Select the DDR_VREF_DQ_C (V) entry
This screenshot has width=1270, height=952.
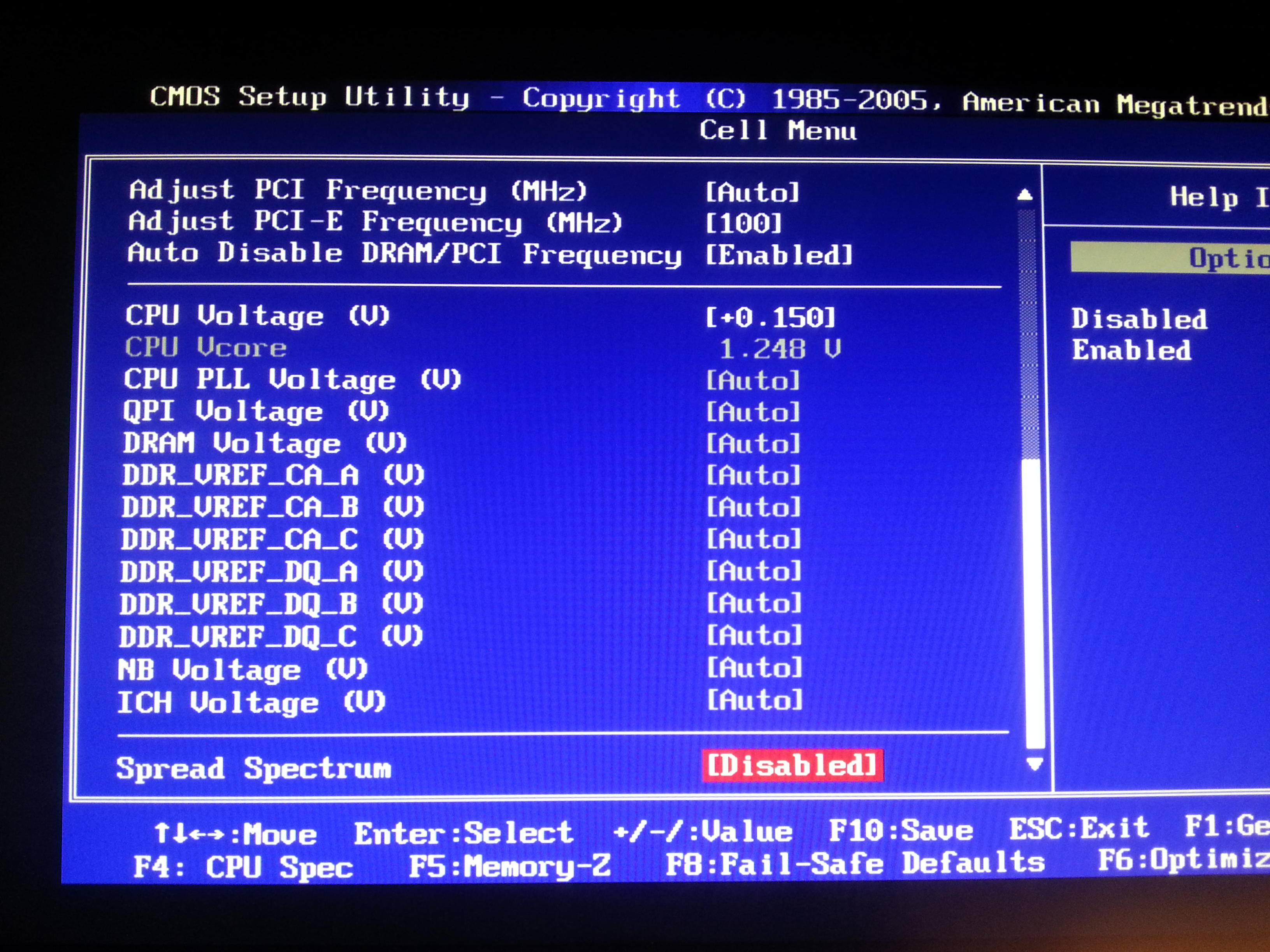271,637
